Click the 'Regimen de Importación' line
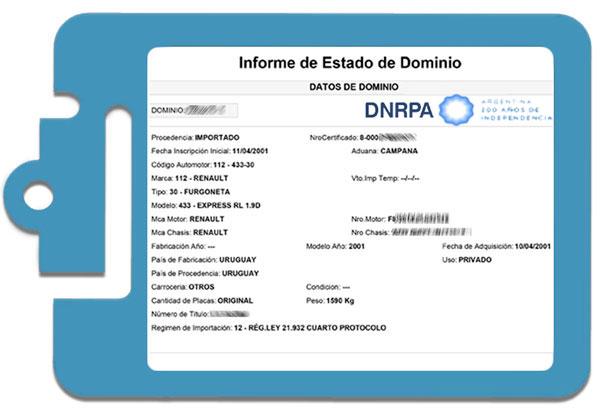This screenshot has width=600, height=417. click(x=269, y=328)
